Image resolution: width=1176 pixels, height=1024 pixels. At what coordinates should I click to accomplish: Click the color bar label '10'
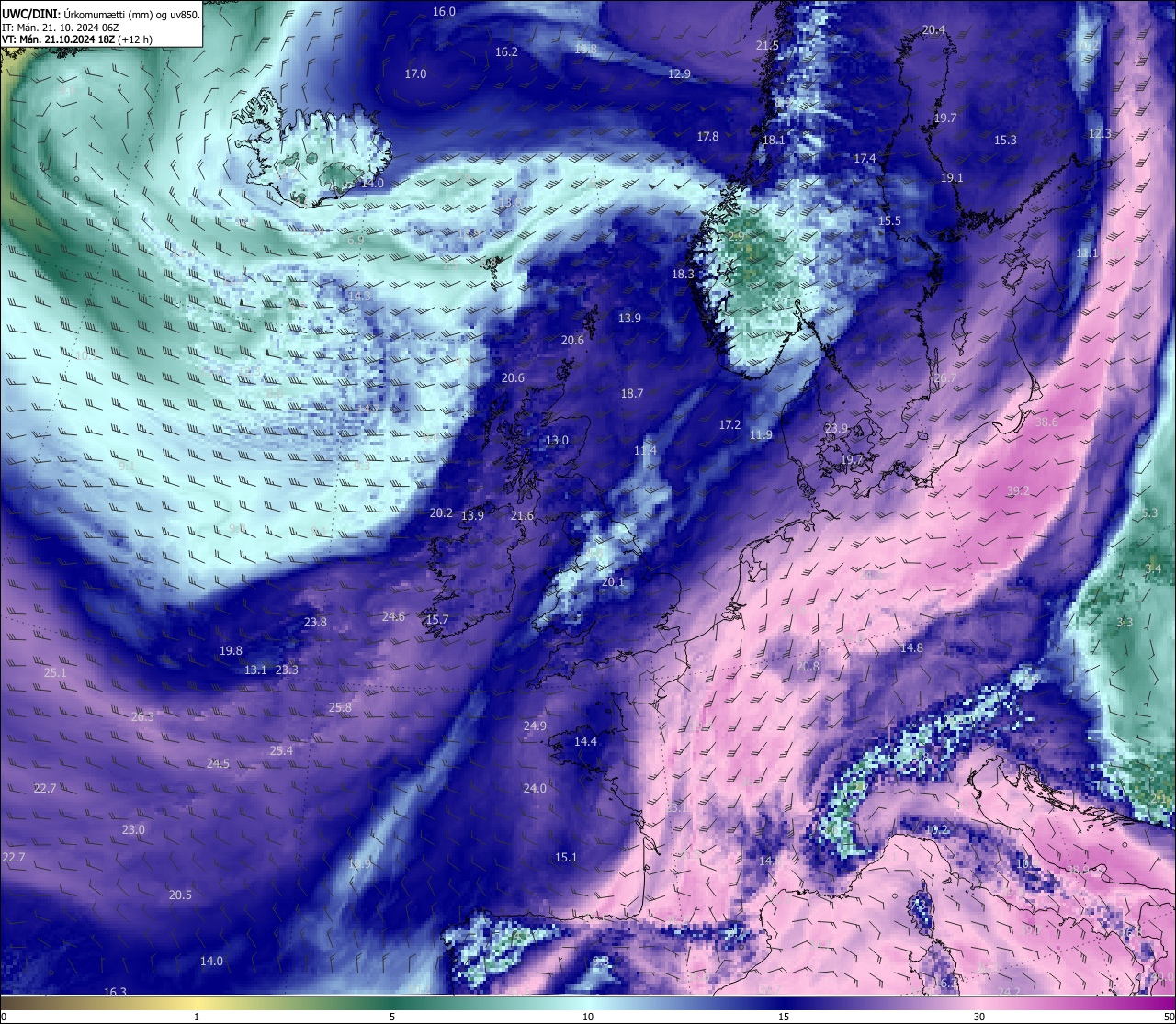(588, 1017)
